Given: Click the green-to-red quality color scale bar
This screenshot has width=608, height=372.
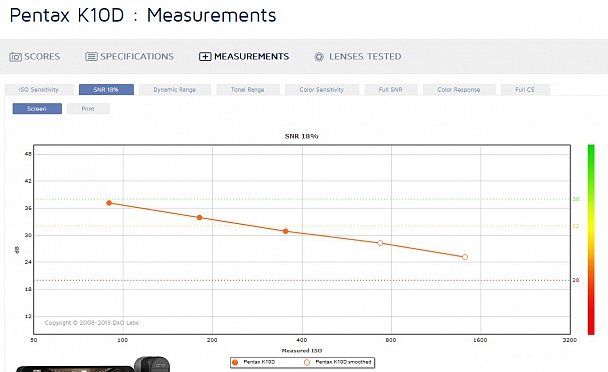Looking at the screenshot, I should coord(591,239).
